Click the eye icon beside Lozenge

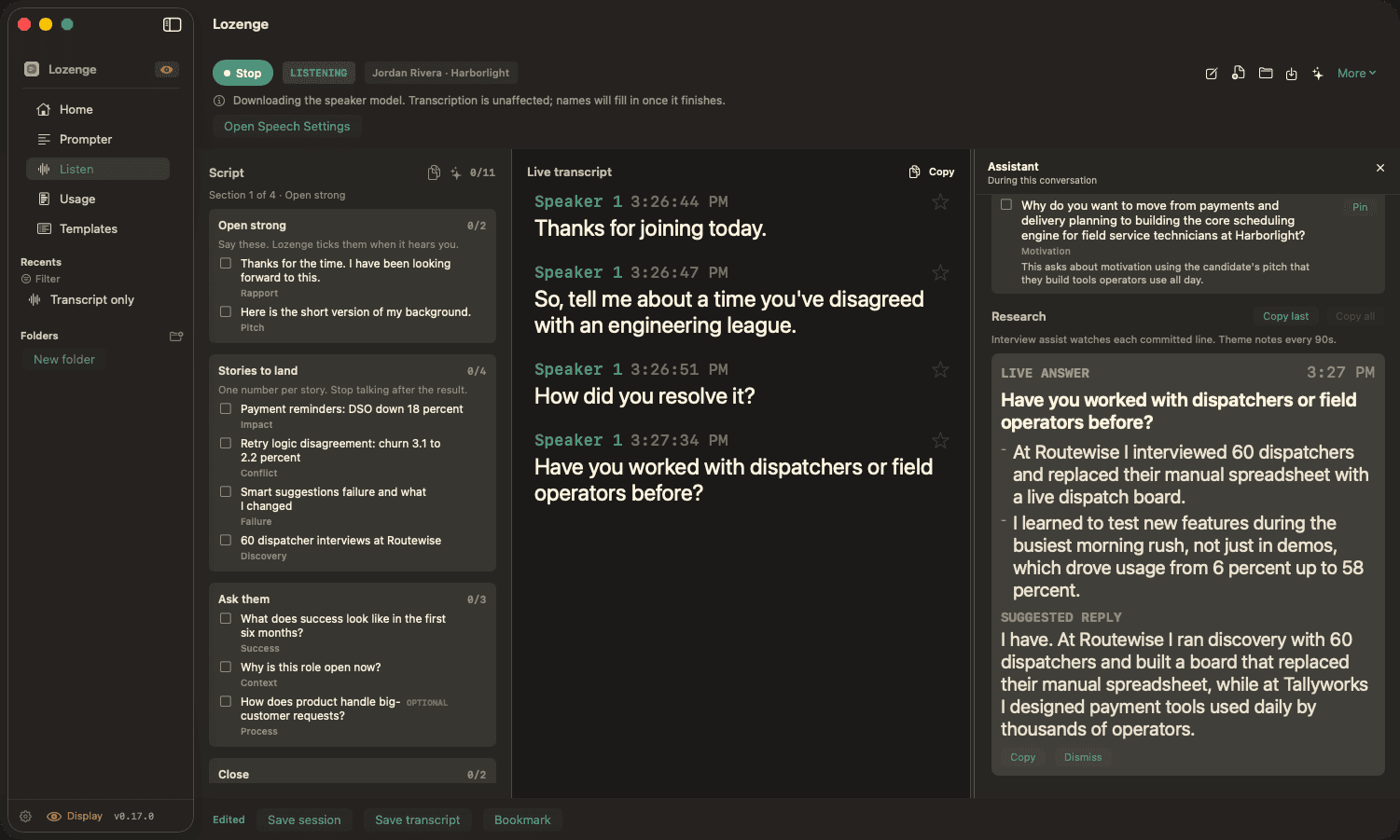tap(166, 70)
